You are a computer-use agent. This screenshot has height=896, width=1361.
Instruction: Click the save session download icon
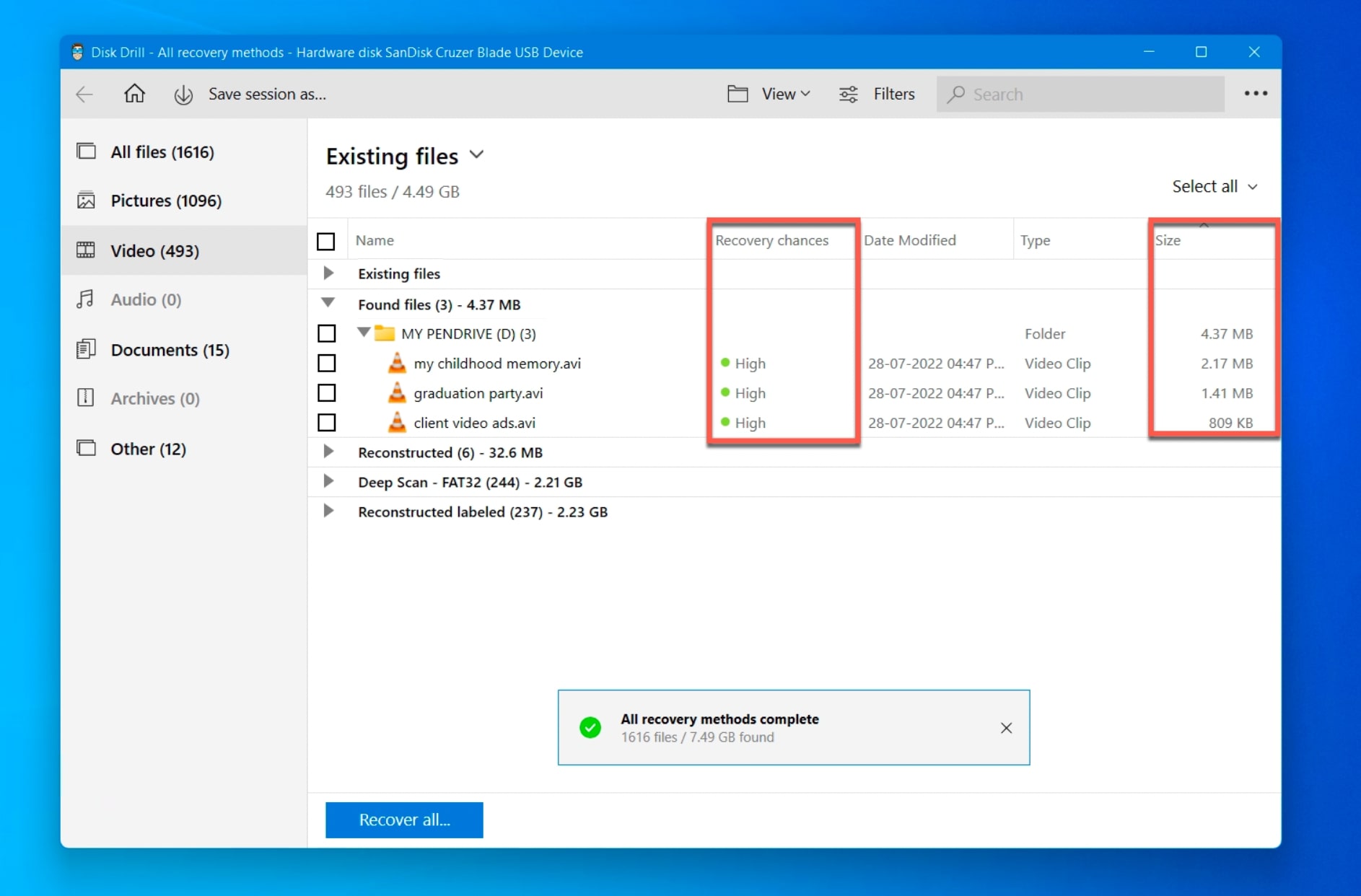pos(183,95)
